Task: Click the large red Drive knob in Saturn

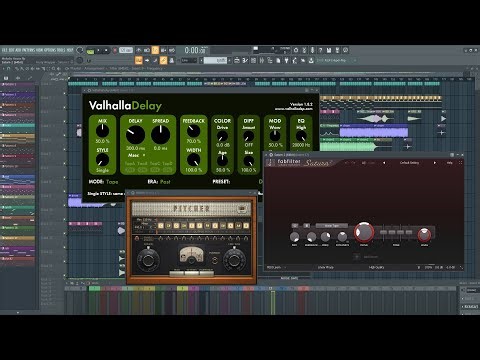Action: click(x=364, y=232)
